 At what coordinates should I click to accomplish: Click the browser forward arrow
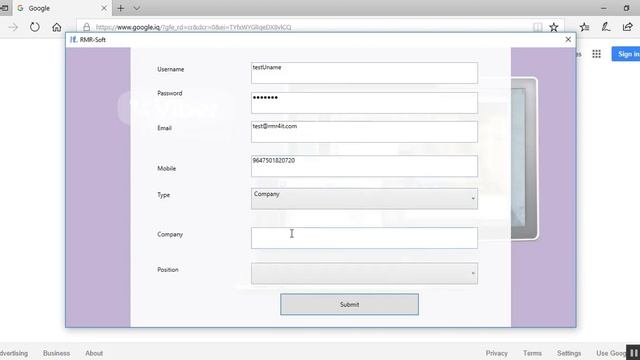tap(13, 27)
